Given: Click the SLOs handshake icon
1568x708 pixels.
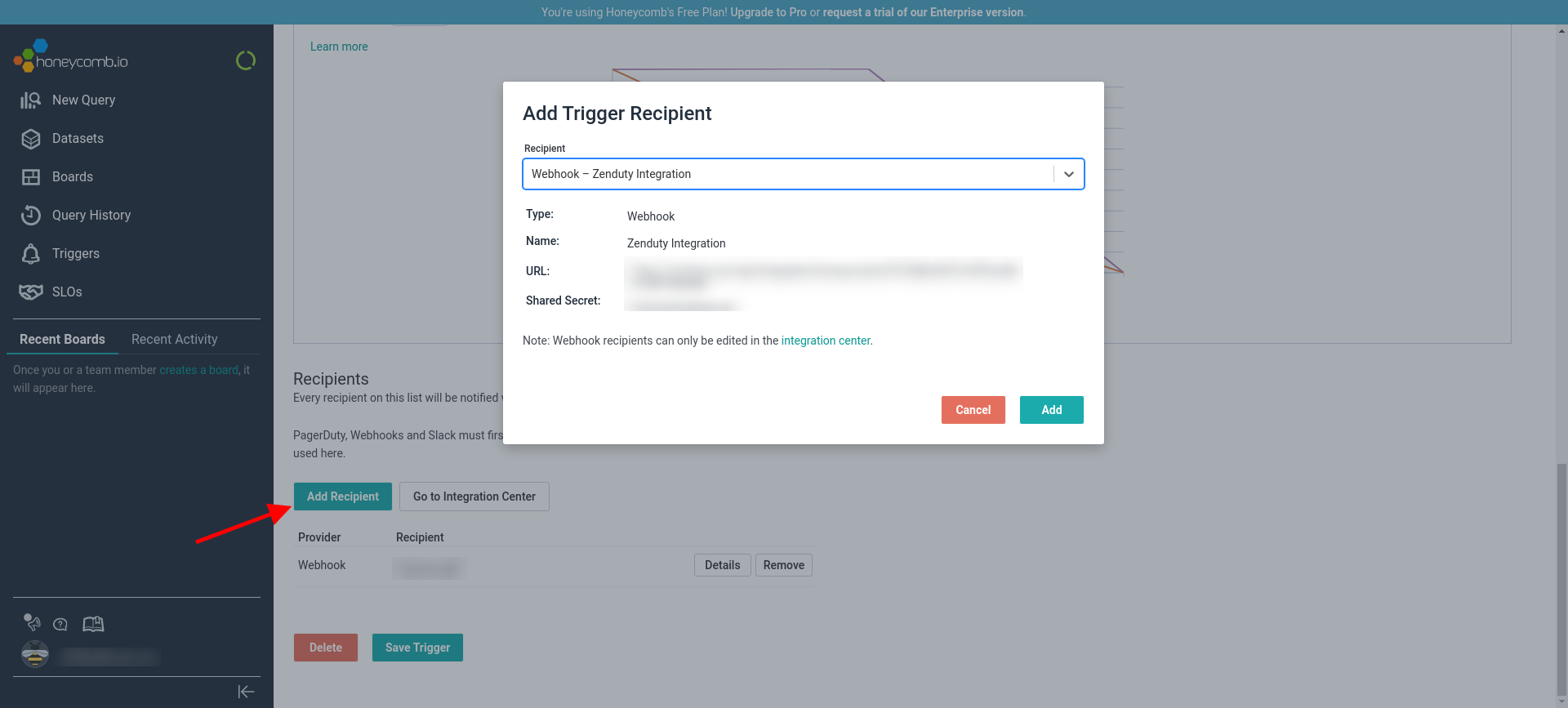Looking at the screenshot, I should [x=31, y=292].
